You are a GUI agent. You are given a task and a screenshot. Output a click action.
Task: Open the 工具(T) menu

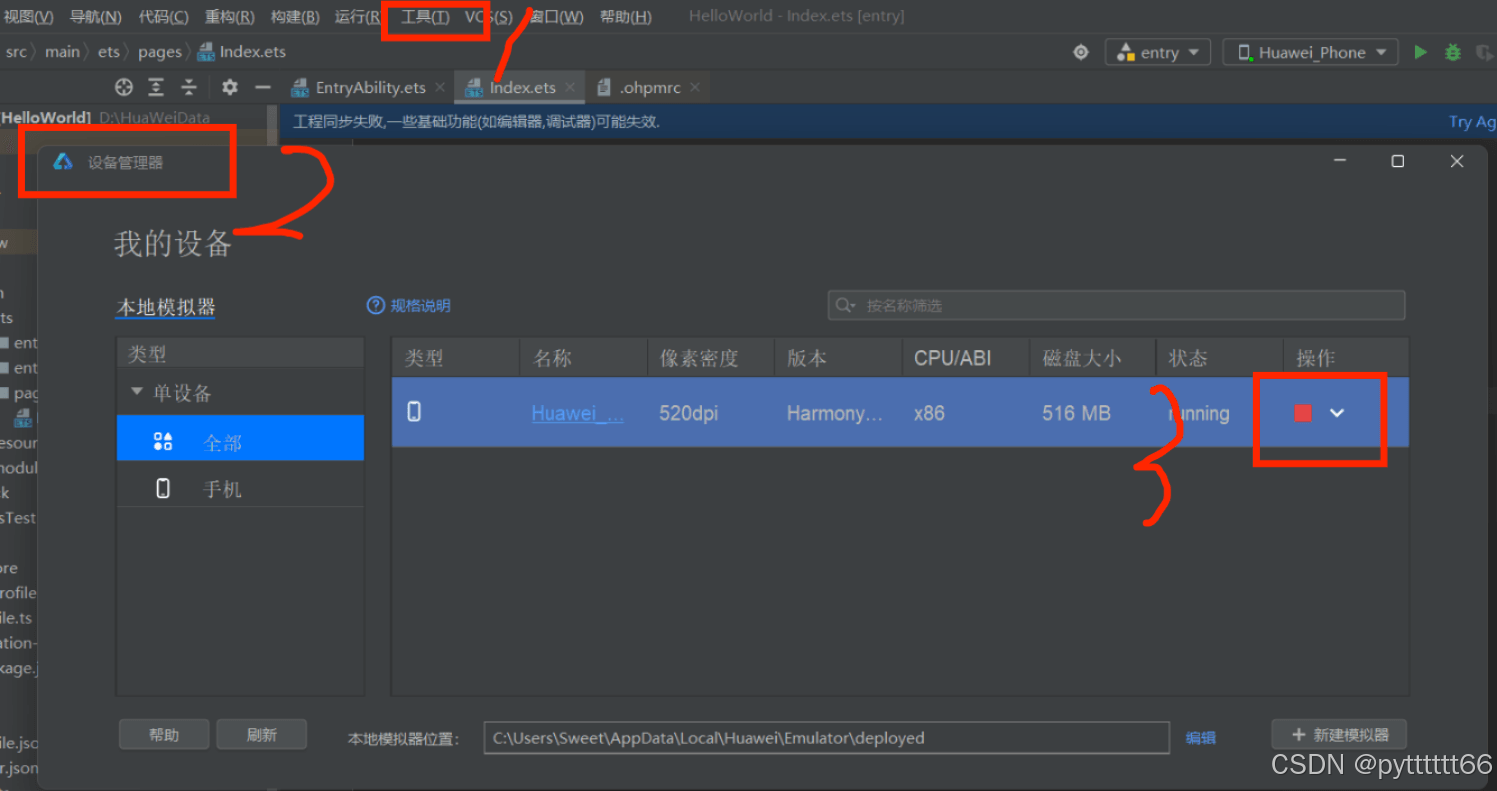coord(425,17)
